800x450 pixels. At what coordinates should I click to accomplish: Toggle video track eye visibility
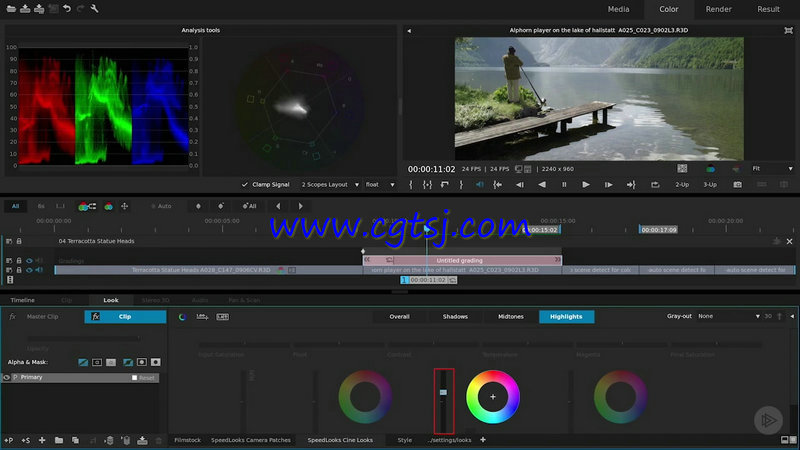29,270
